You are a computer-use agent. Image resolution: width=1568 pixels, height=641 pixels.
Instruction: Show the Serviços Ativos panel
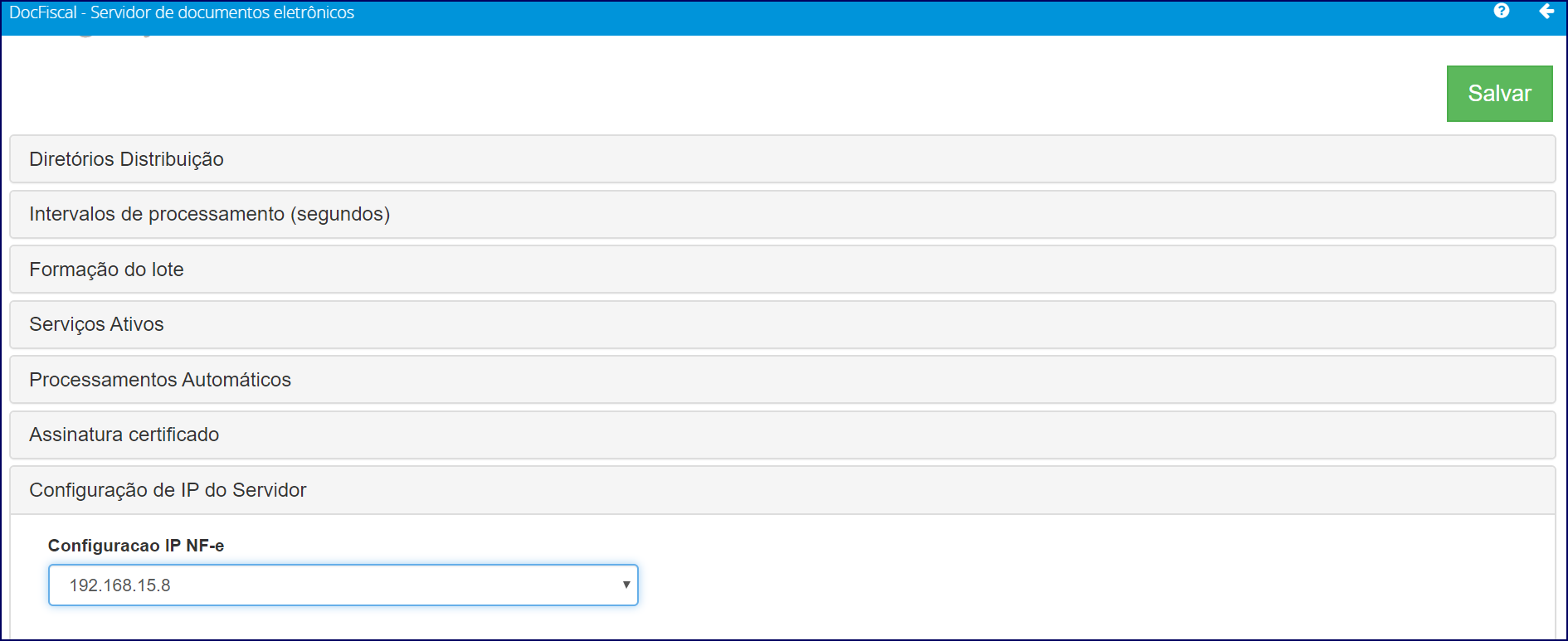click(x=782, y=324)
